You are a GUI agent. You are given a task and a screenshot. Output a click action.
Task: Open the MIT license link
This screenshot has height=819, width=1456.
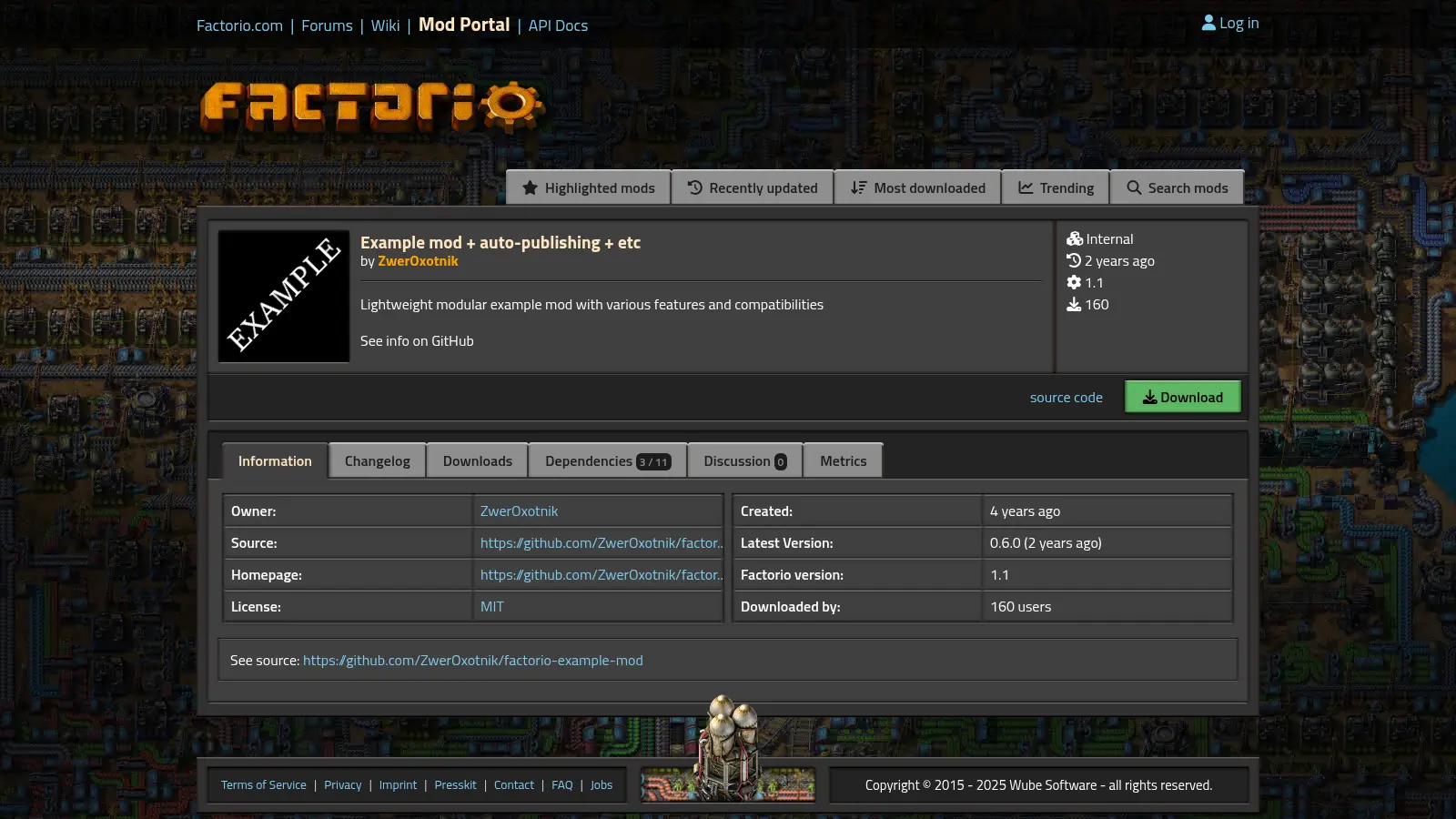[x=491, y=606]
